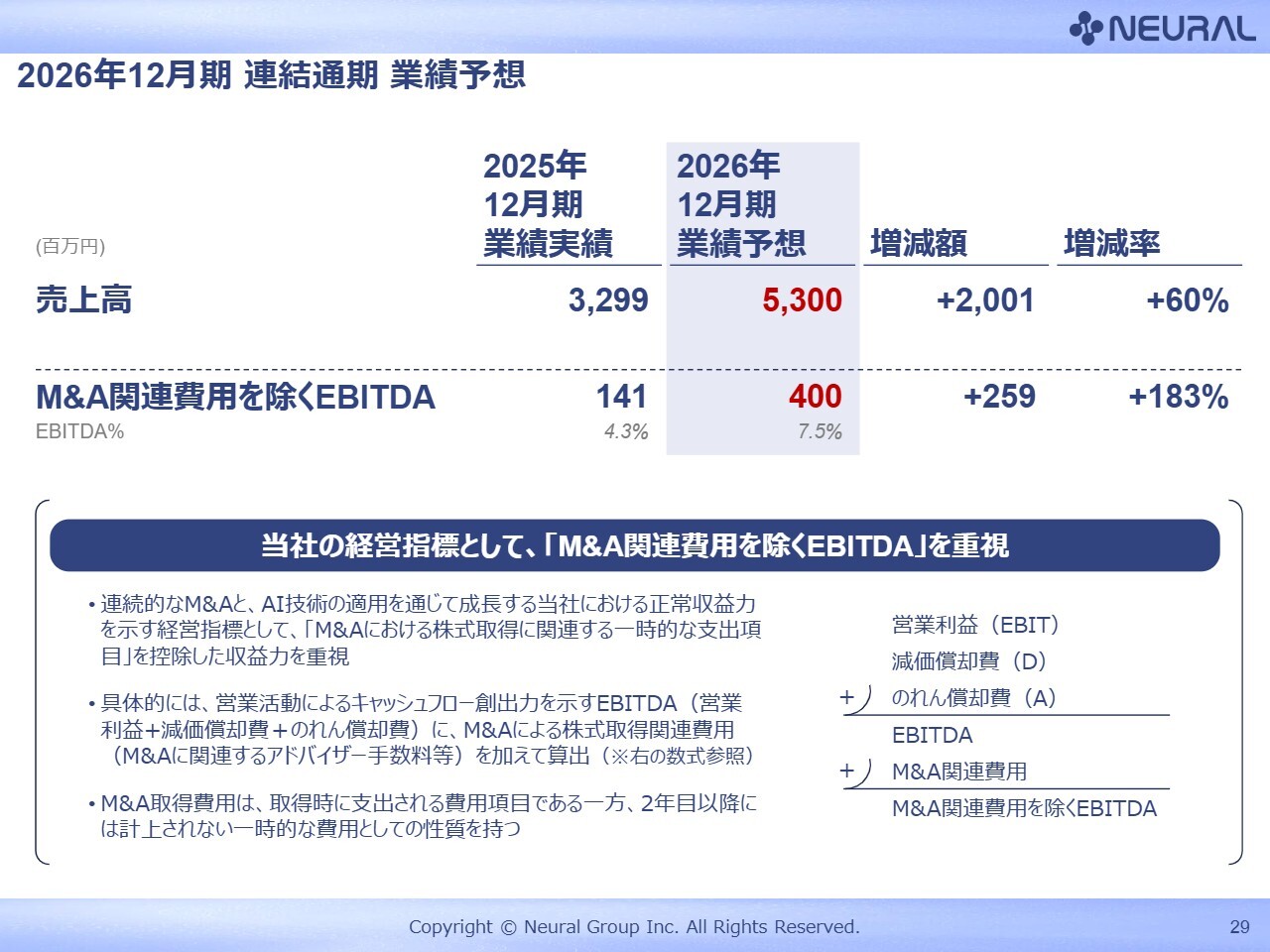This screenshot has height=952, width=1270.
Task: Select the +183% growth rate value
Action: 1178,397
